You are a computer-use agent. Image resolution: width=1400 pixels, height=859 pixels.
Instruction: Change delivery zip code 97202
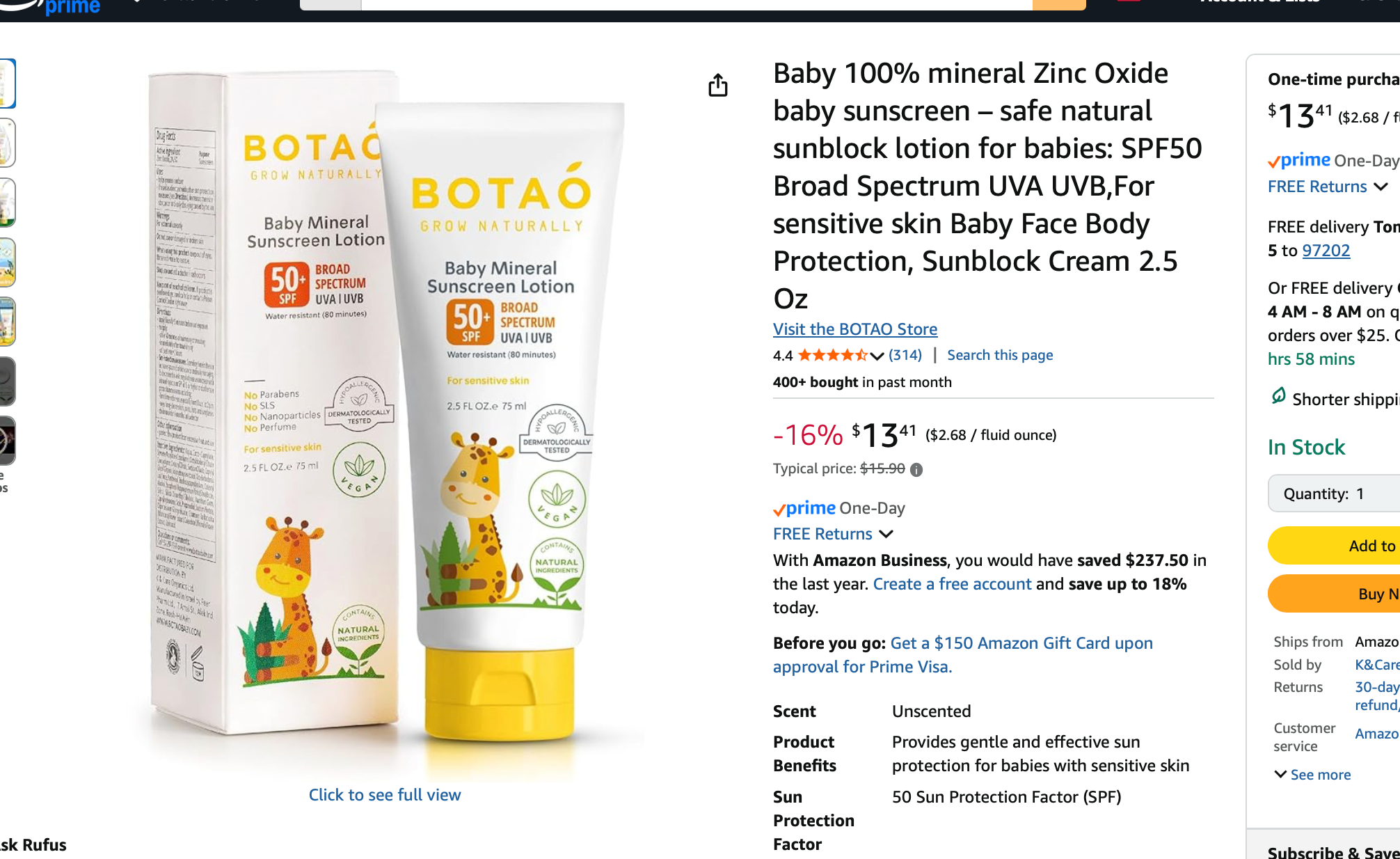1326,251
